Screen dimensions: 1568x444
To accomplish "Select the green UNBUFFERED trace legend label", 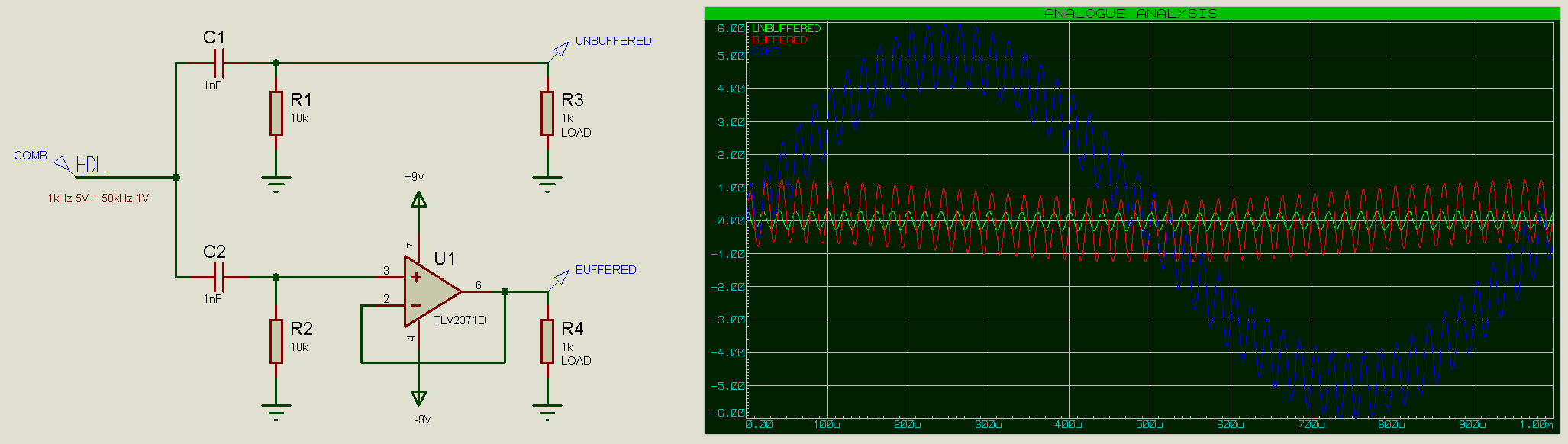I will (786, 28).
